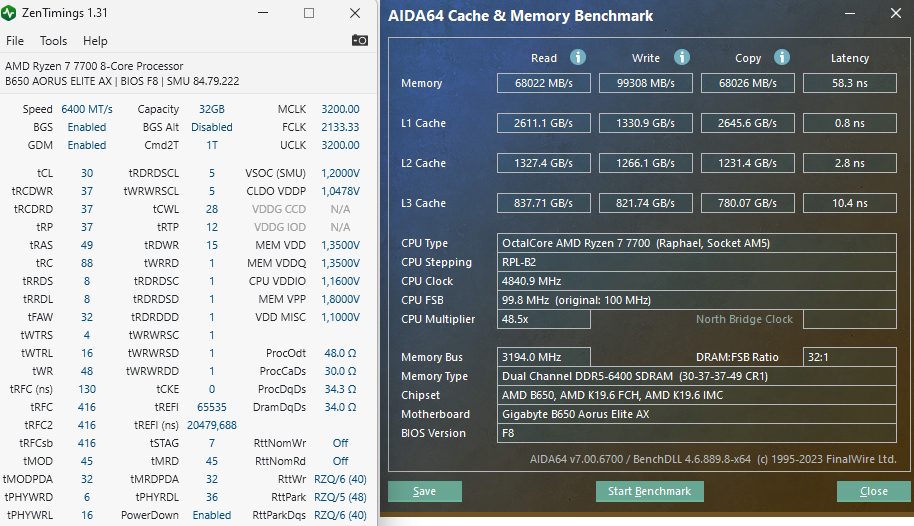Click the ProcOdt value 48.0 Ω
Image resolution: width=914 pixels, height=526 pixels.
pos(340,353)
